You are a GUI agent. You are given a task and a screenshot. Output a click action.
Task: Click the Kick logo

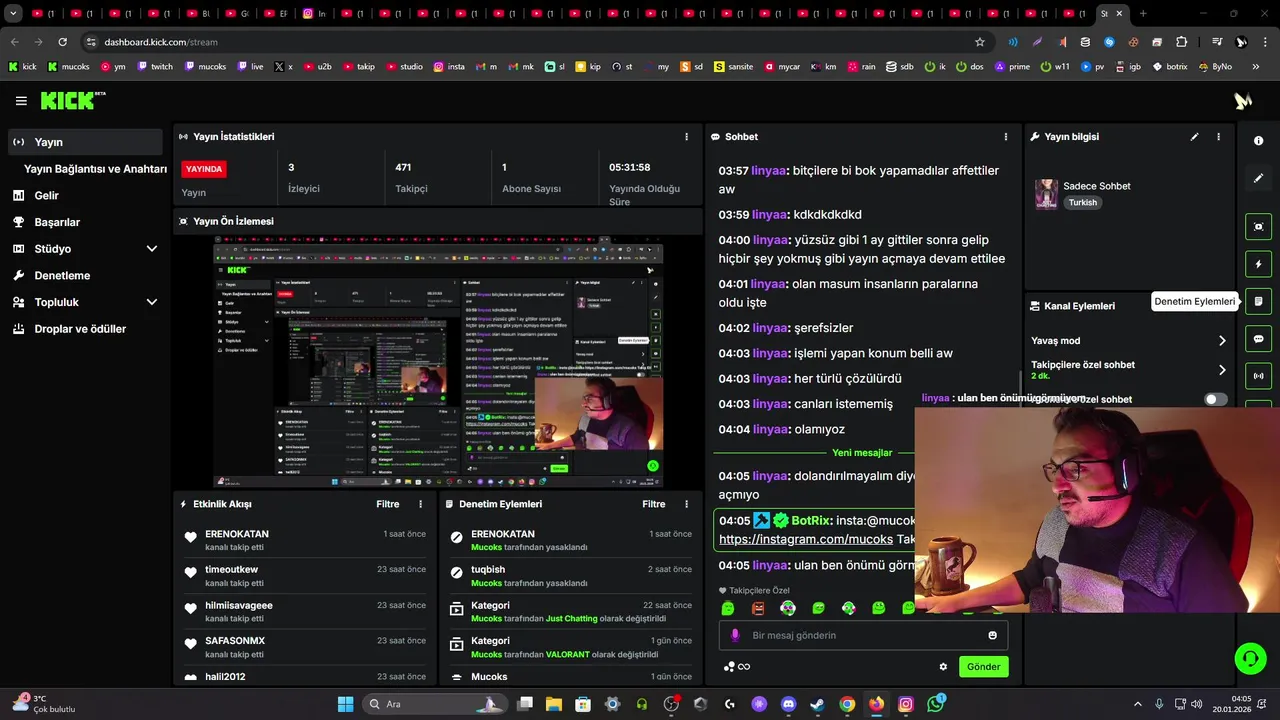point(72,101)
